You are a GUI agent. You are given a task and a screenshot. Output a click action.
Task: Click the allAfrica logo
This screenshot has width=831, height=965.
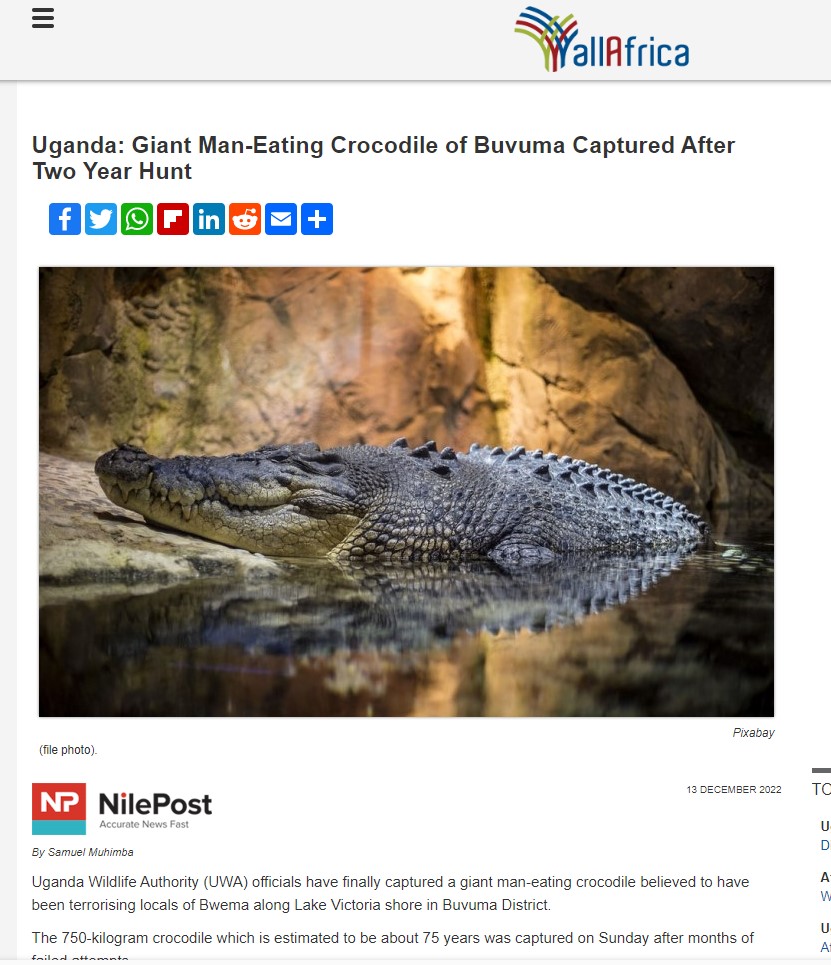601,39
